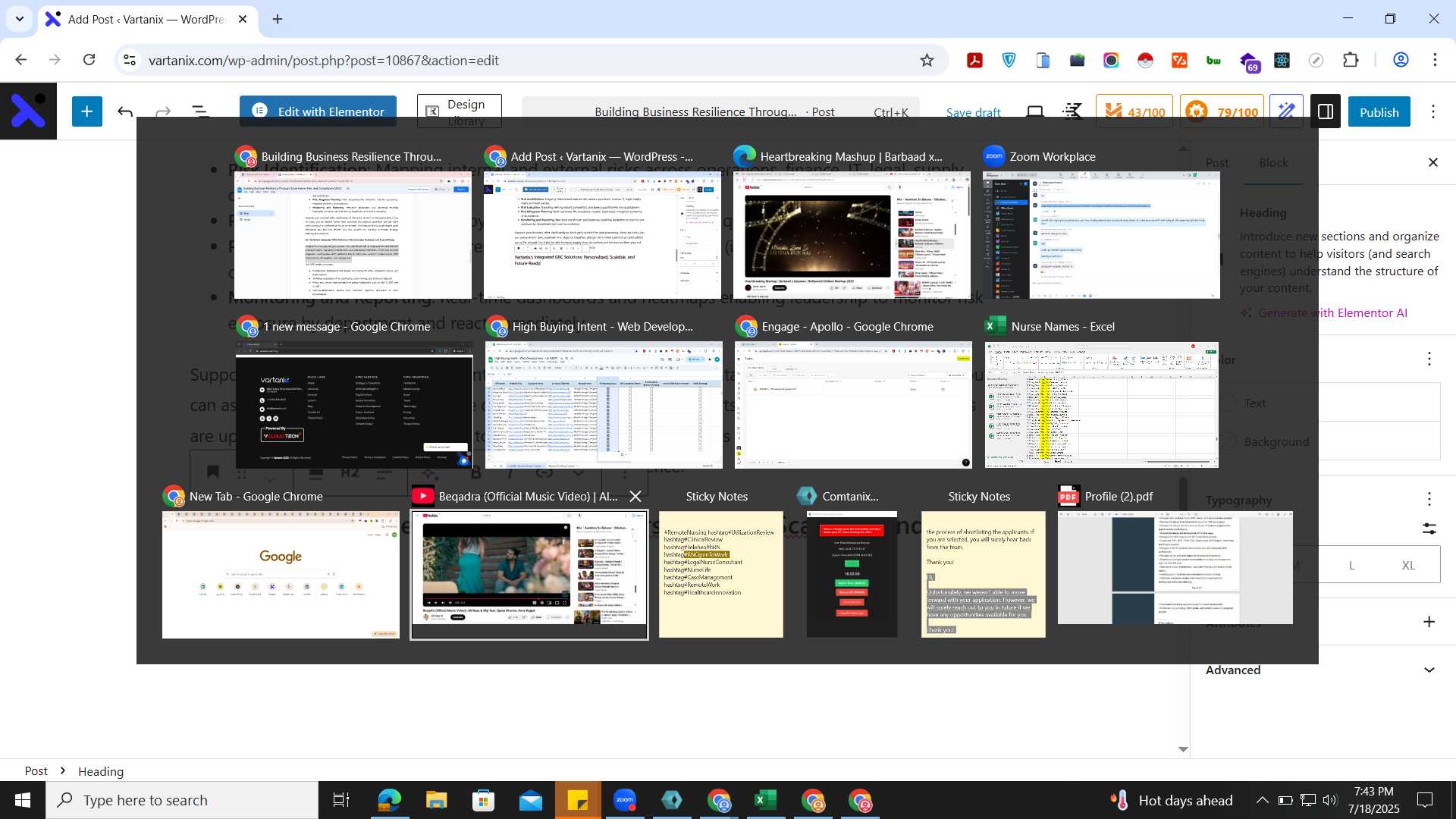Switch to the Block tab in sidebar

click(1273, 162)
